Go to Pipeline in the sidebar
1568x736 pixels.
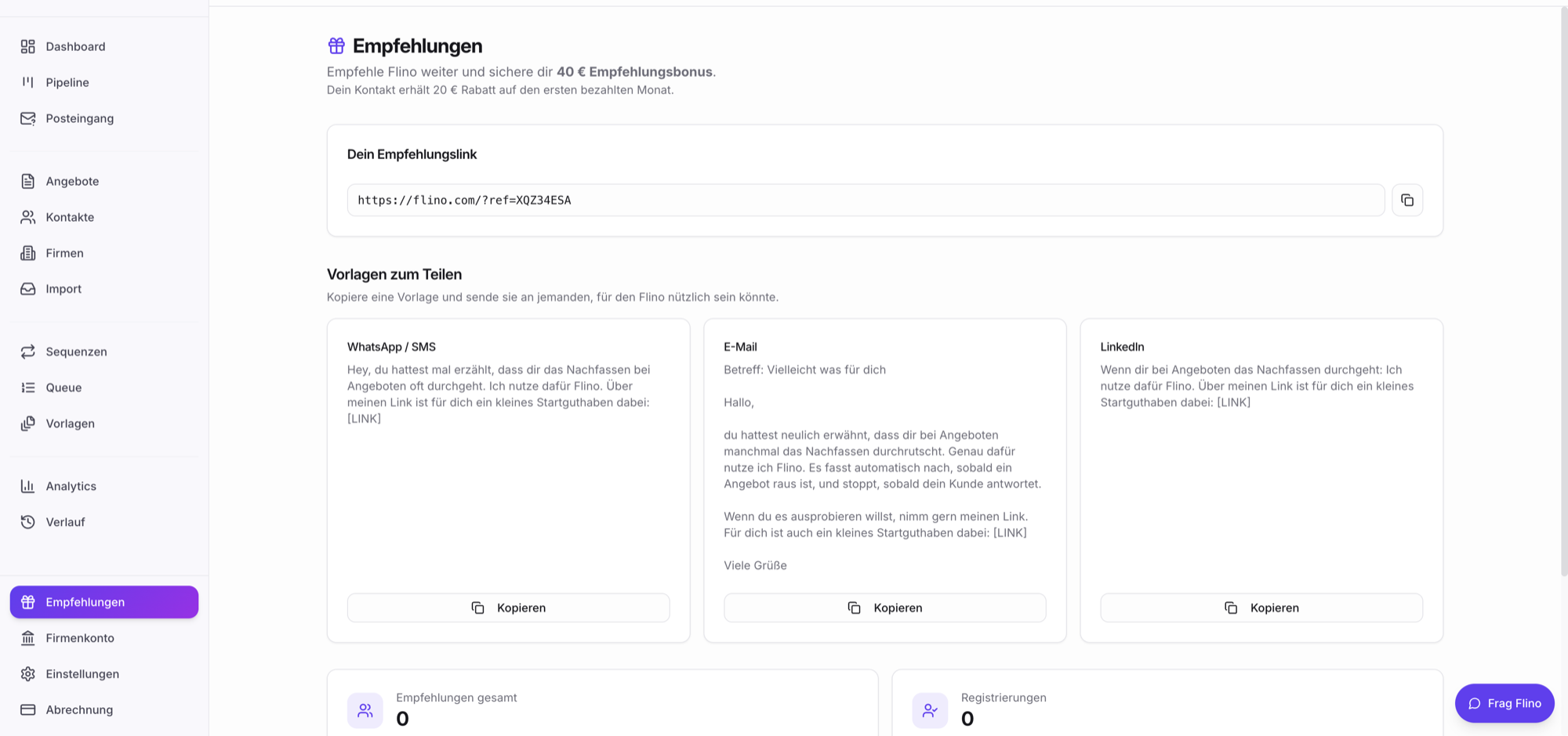(x=104, y=82)
